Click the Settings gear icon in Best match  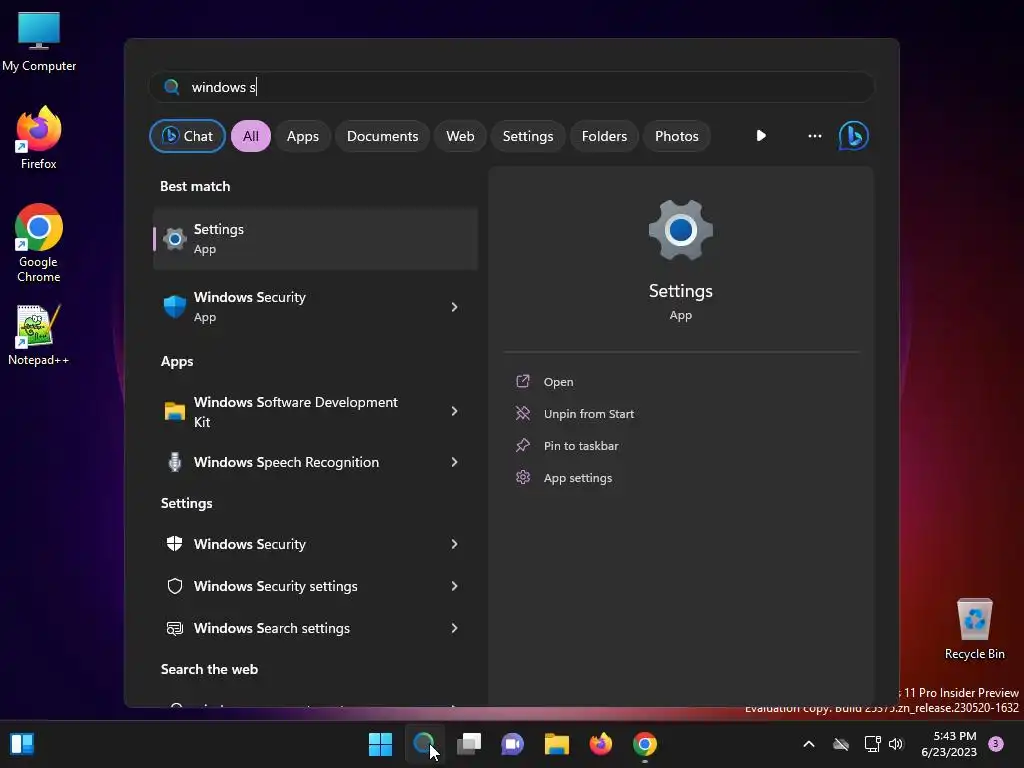174,239
